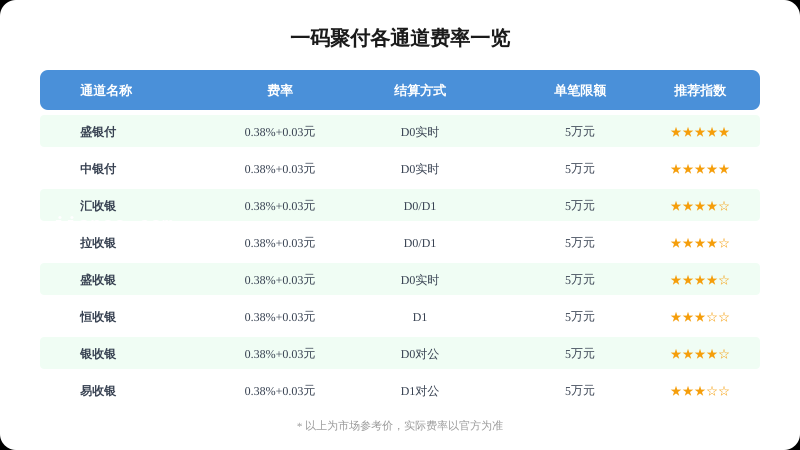Select the 中银付 channel name
The height and width of the screenshot is (450, 800).
(x=98, y=169)
